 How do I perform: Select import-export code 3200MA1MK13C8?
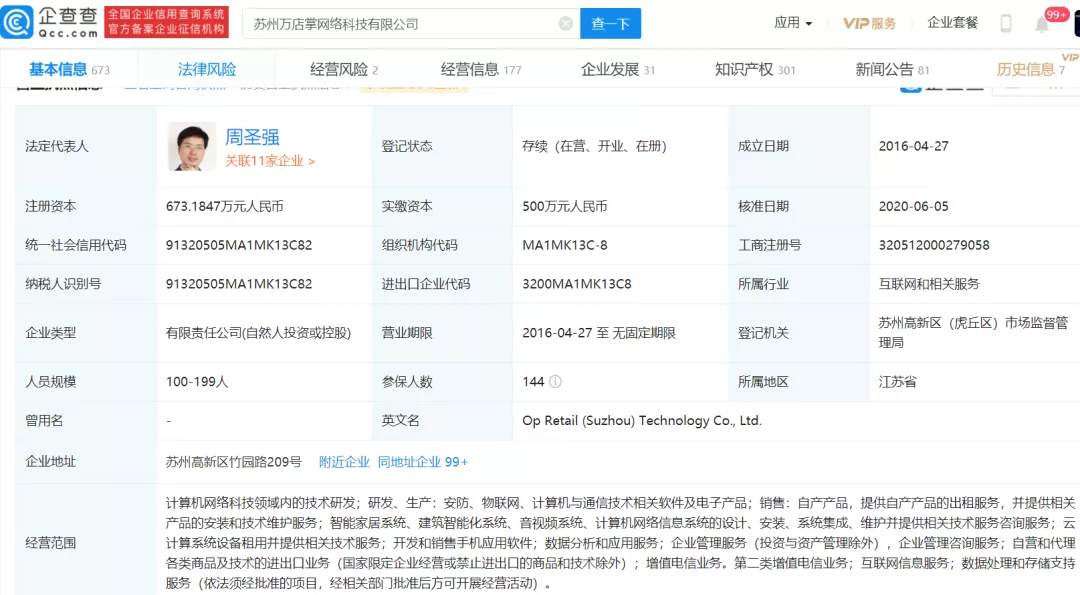pyautogui.click(x=577, y=284)
